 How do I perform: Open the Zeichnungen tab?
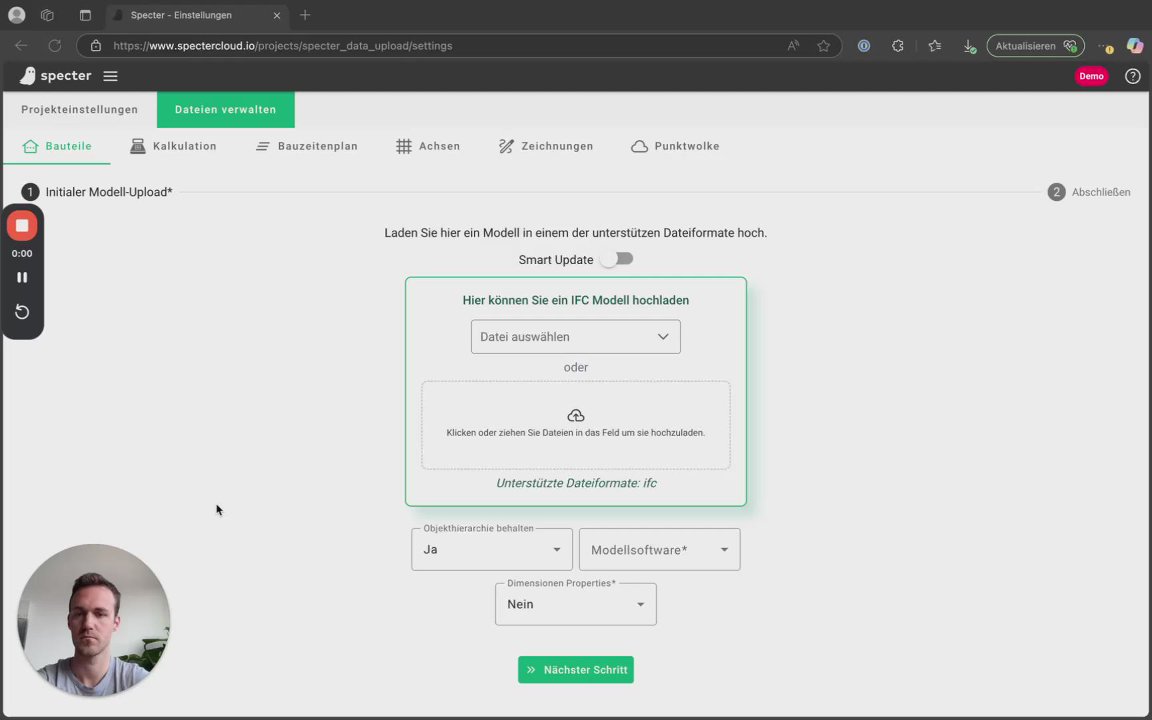[546, 146]
